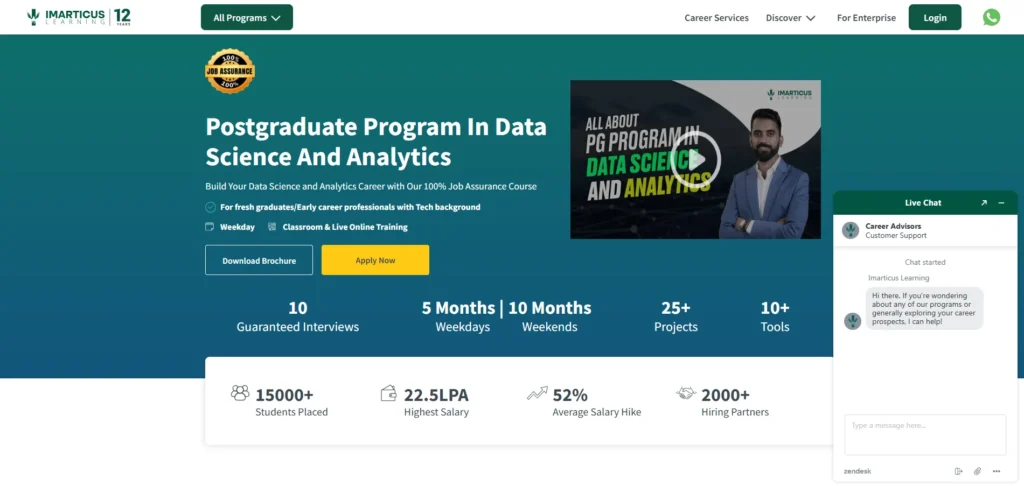The image size is (1024, 486).
Task: Attach a file in live chat
Action: pos(977,471)
